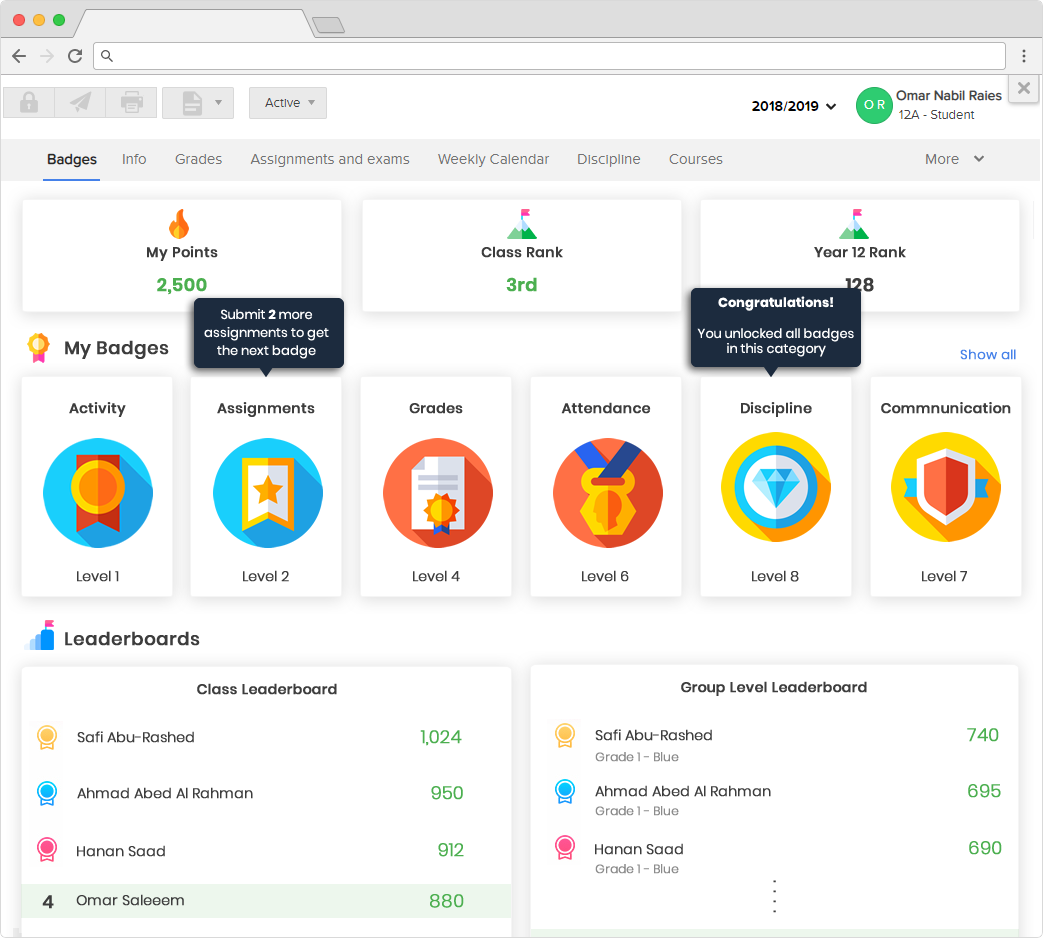Click the lock icon in toolbar
Screen dimensions: 1043x938
point(29,103)
